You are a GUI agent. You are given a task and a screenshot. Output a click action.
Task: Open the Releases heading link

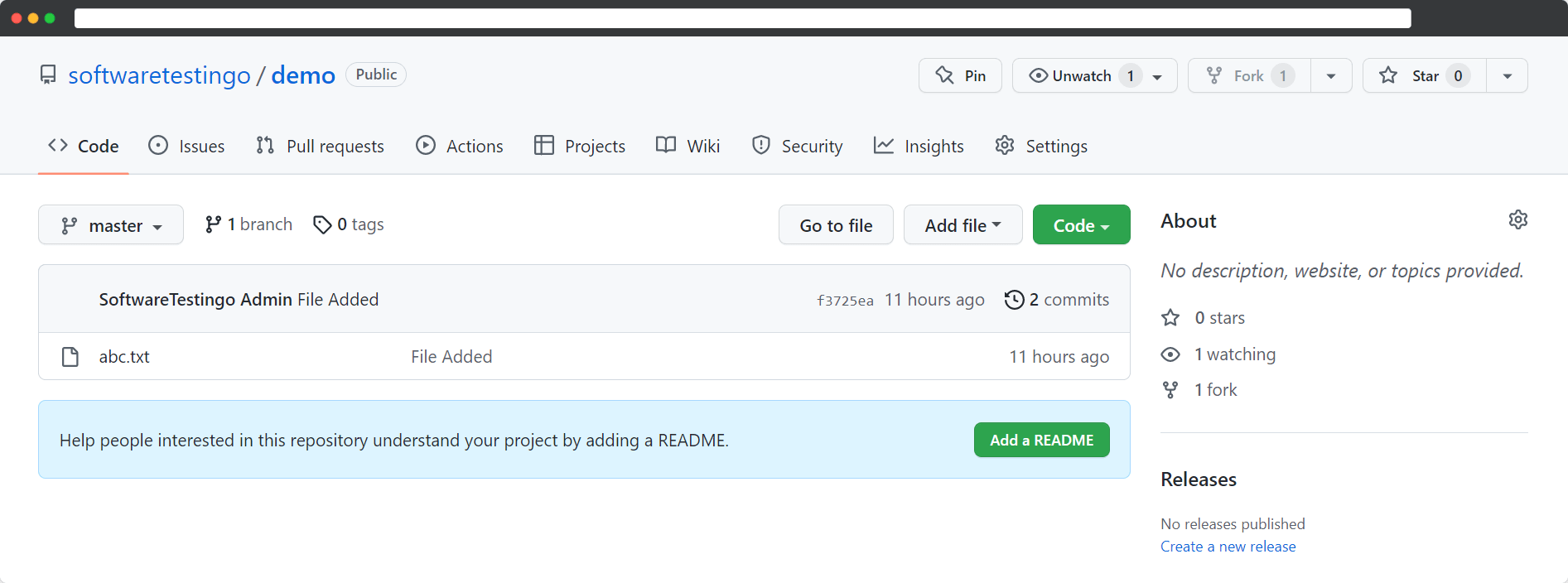coord(1199,479)
